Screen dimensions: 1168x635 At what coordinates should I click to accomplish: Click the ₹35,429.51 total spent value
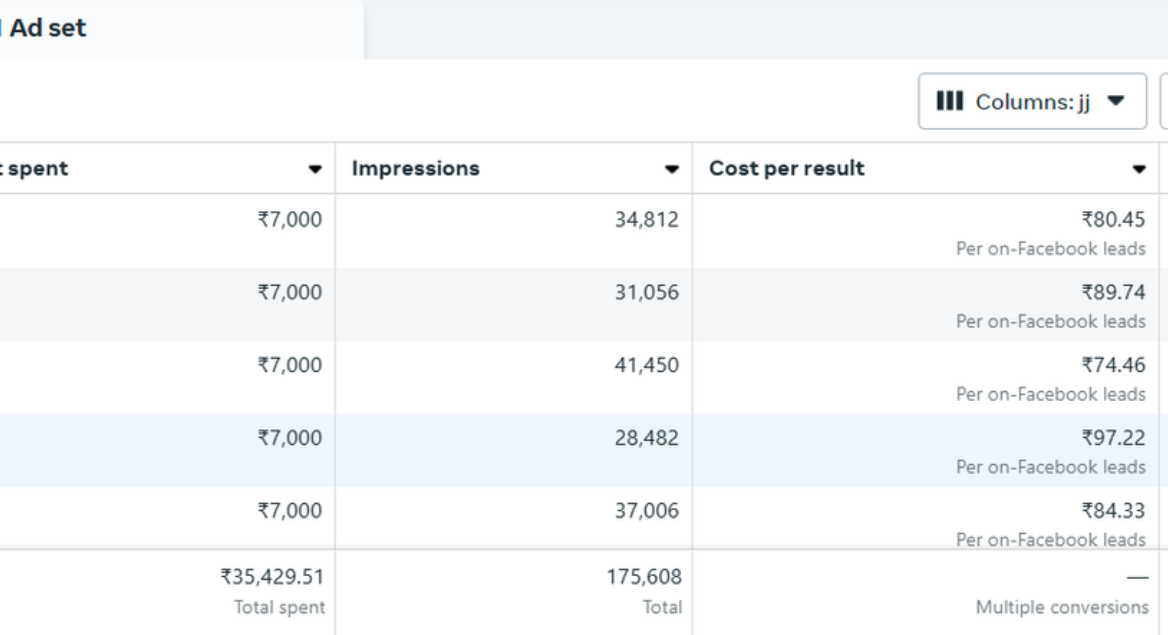click(273, 577)
